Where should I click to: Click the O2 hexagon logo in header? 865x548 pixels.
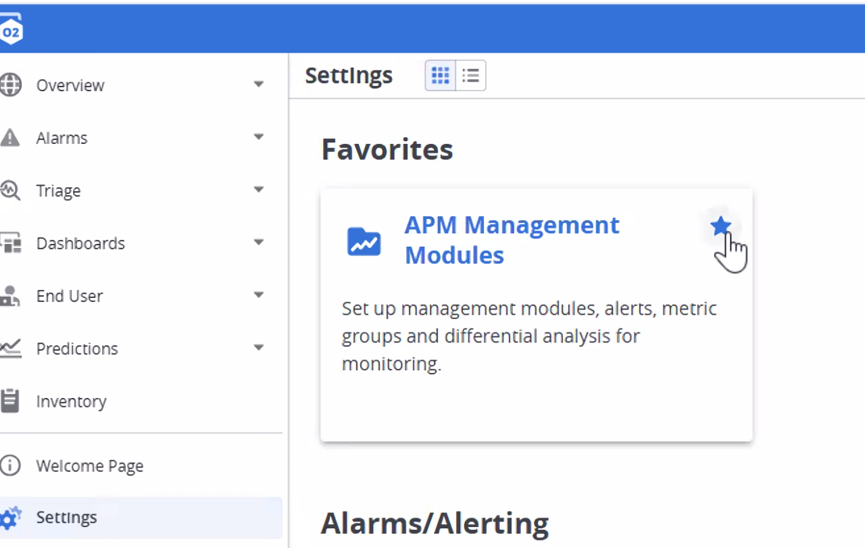10,31
